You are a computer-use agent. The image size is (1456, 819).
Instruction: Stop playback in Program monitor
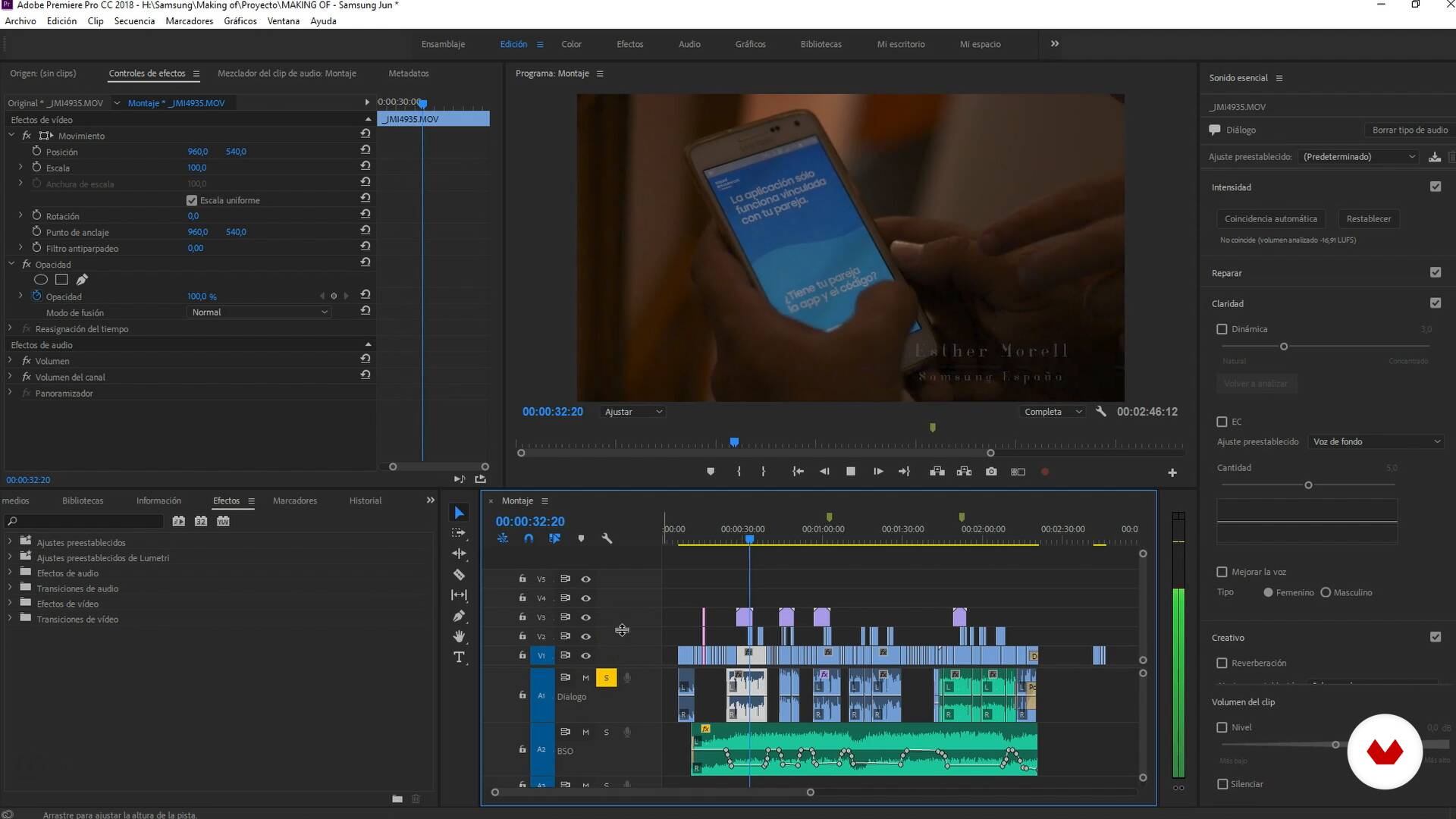tap(851, 472)
